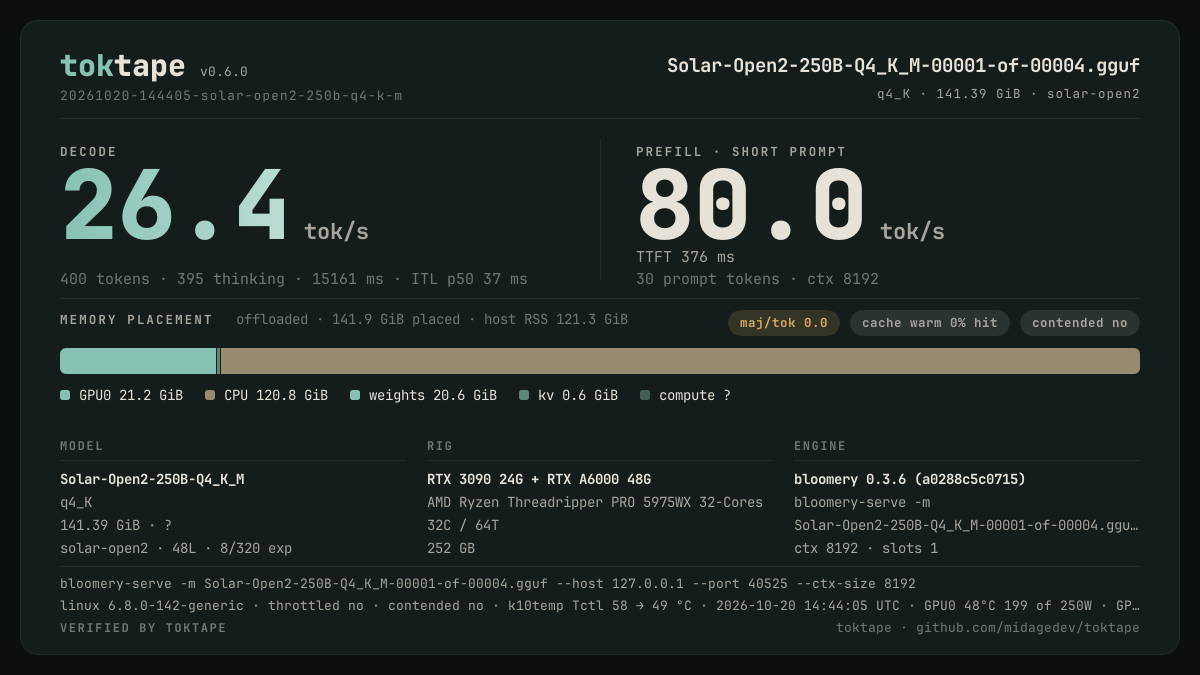The image size is (1200, 675).
Task: Click the cache warm 0% hit badge
Action: pyautogui.click(x=930, y=323)
